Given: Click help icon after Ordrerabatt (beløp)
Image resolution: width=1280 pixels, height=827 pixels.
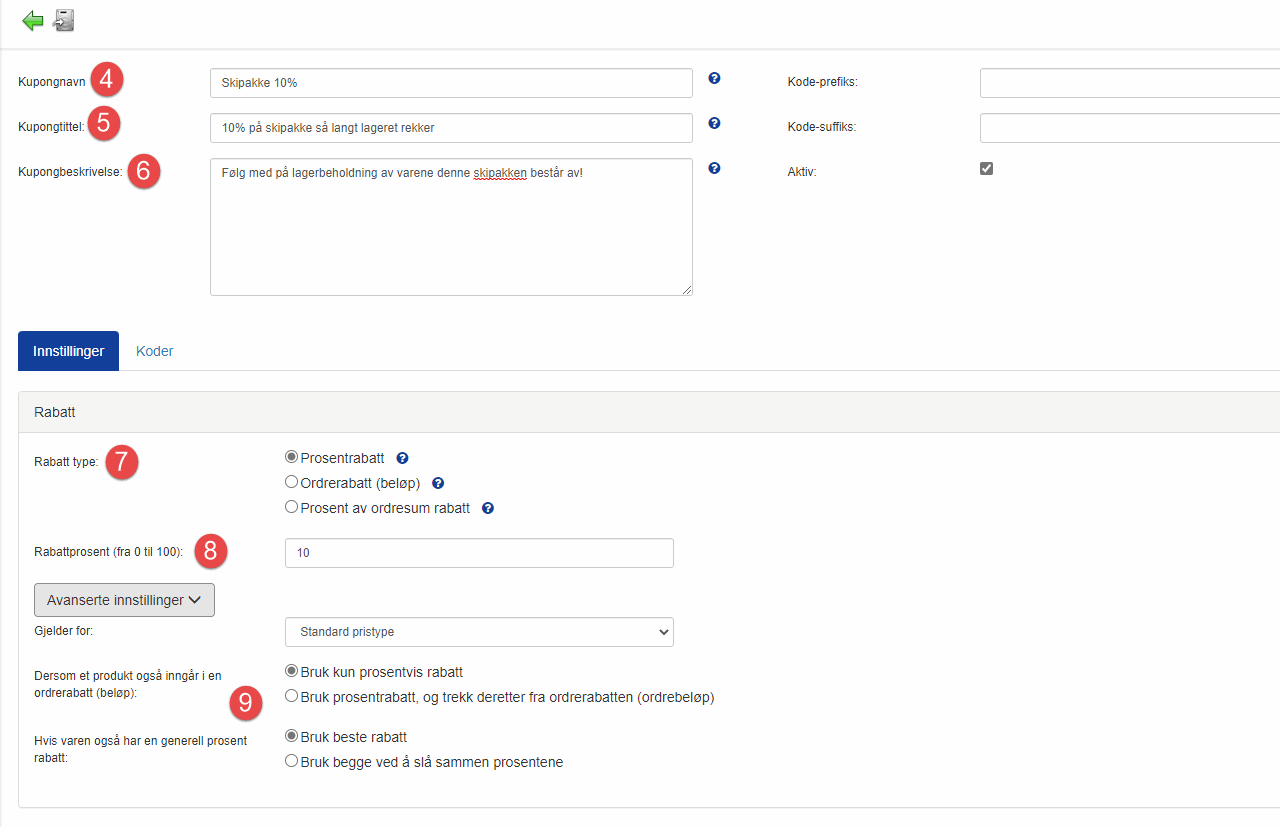Looking at the screenshot, I should [438, 483].
